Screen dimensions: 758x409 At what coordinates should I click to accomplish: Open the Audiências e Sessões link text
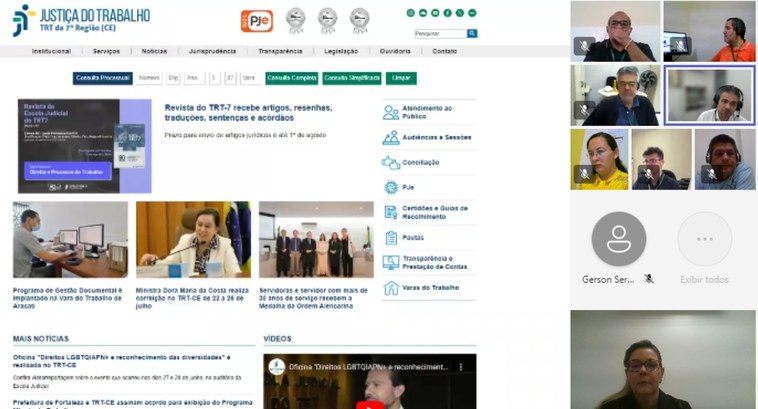pos(437,137)
